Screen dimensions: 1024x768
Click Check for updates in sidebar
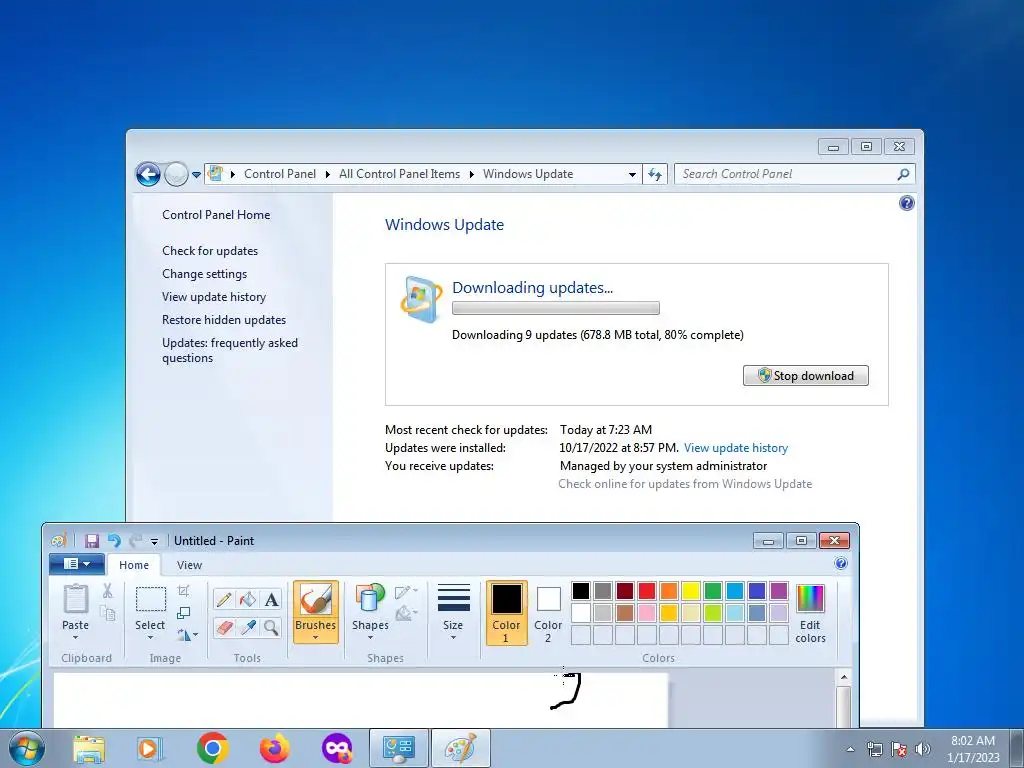pyautogui.click(x=210, y=251)
